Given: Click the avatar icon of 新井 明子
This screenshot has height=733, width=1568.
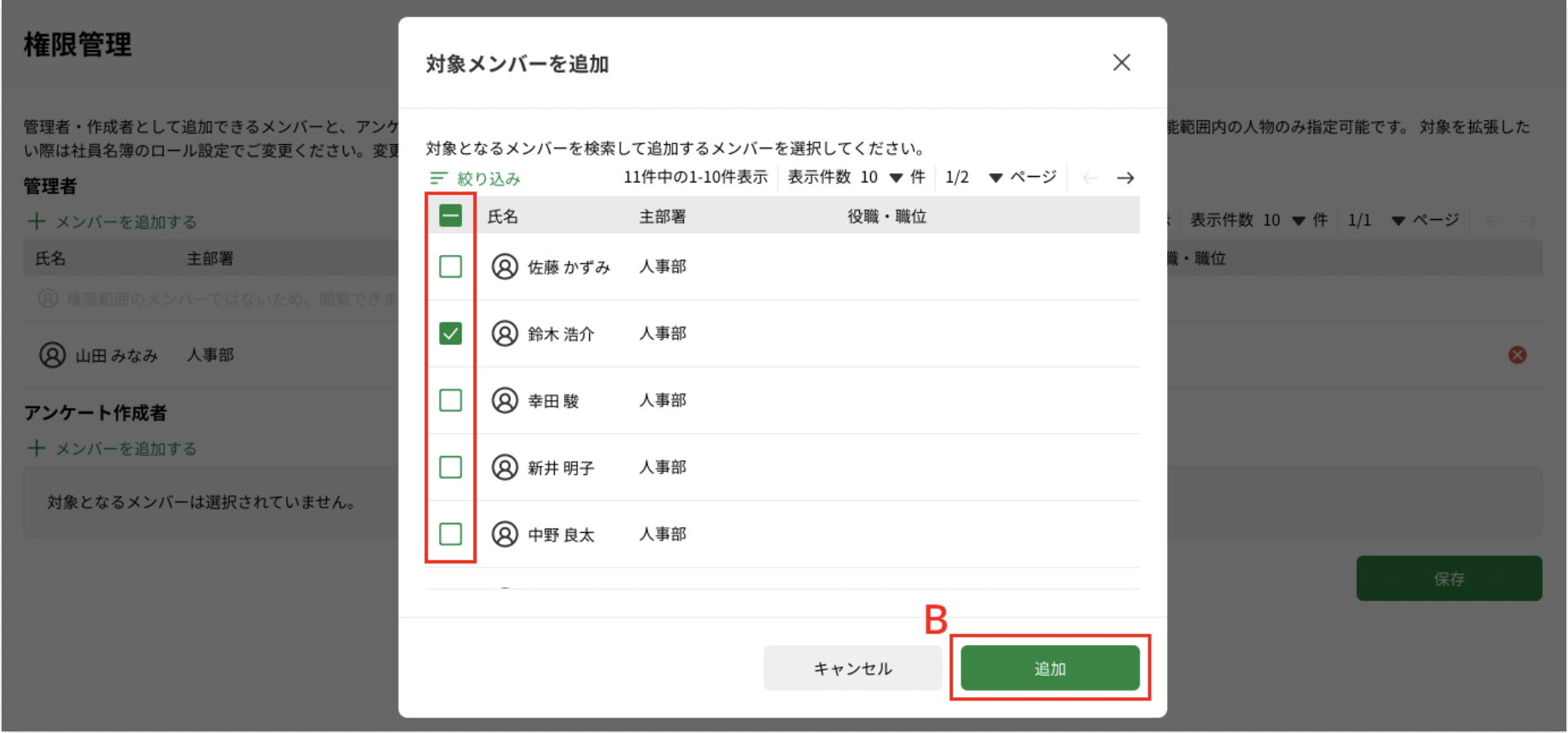Looking at the screenshot, I should [x=505, y=467].
